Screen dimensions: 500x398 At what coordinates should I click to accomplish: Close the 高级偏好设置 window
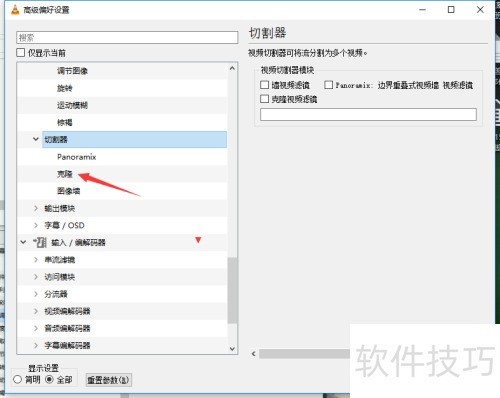[480, 10]
